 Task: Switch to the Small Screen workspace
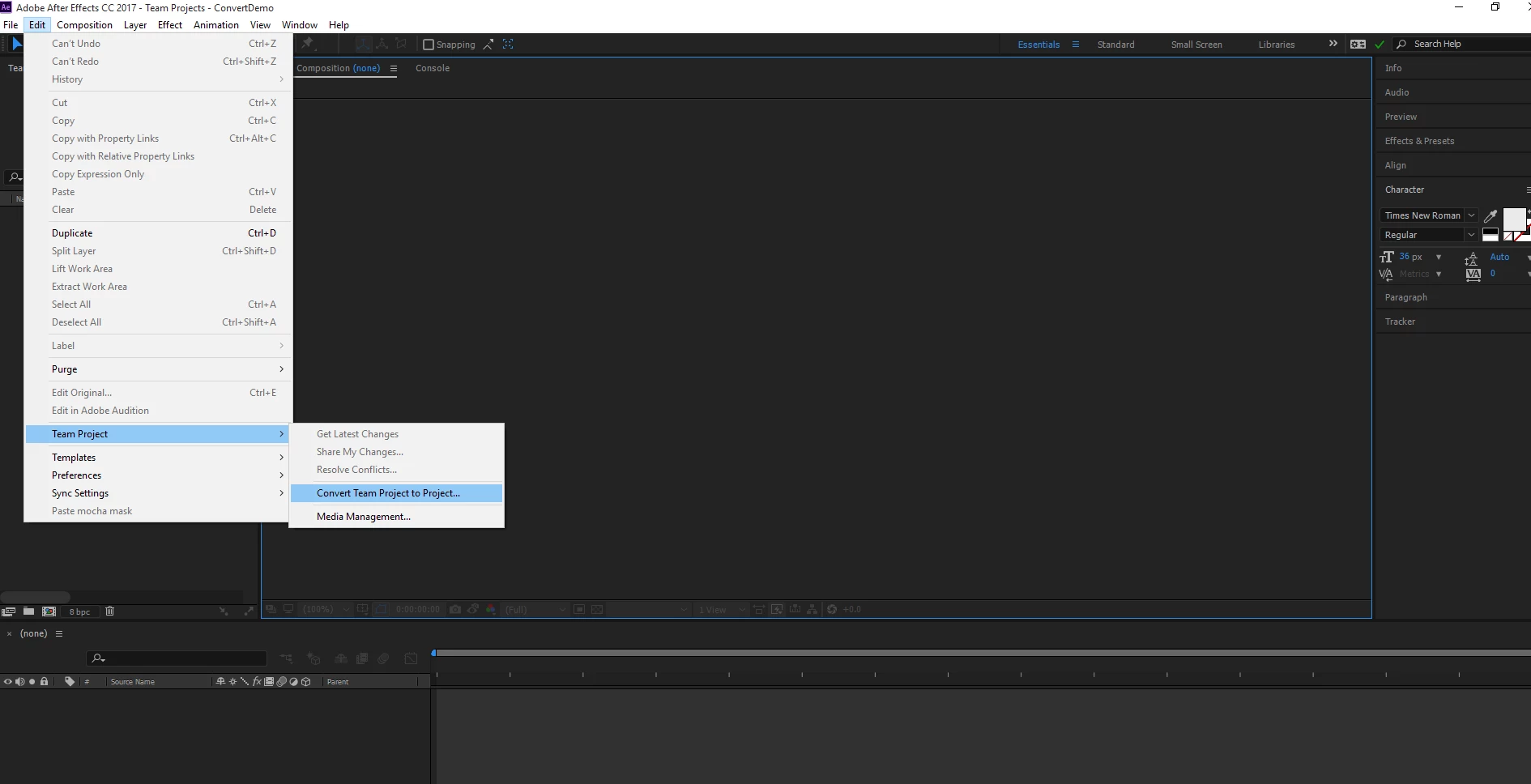coord(1196,45)
